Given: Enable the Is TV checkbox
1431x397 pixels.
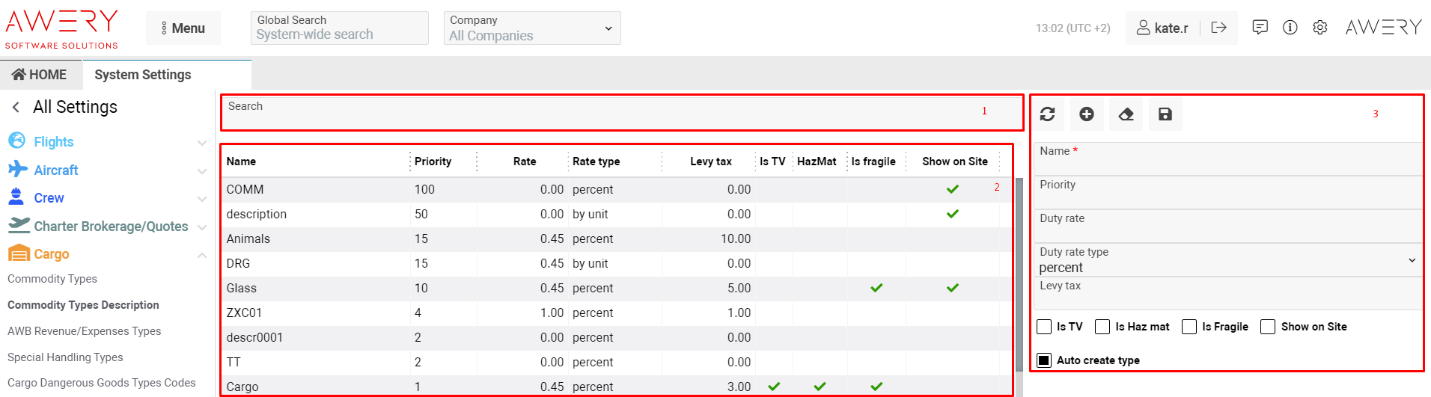Looking at the screenshot, I should (x=1044, y=326).
